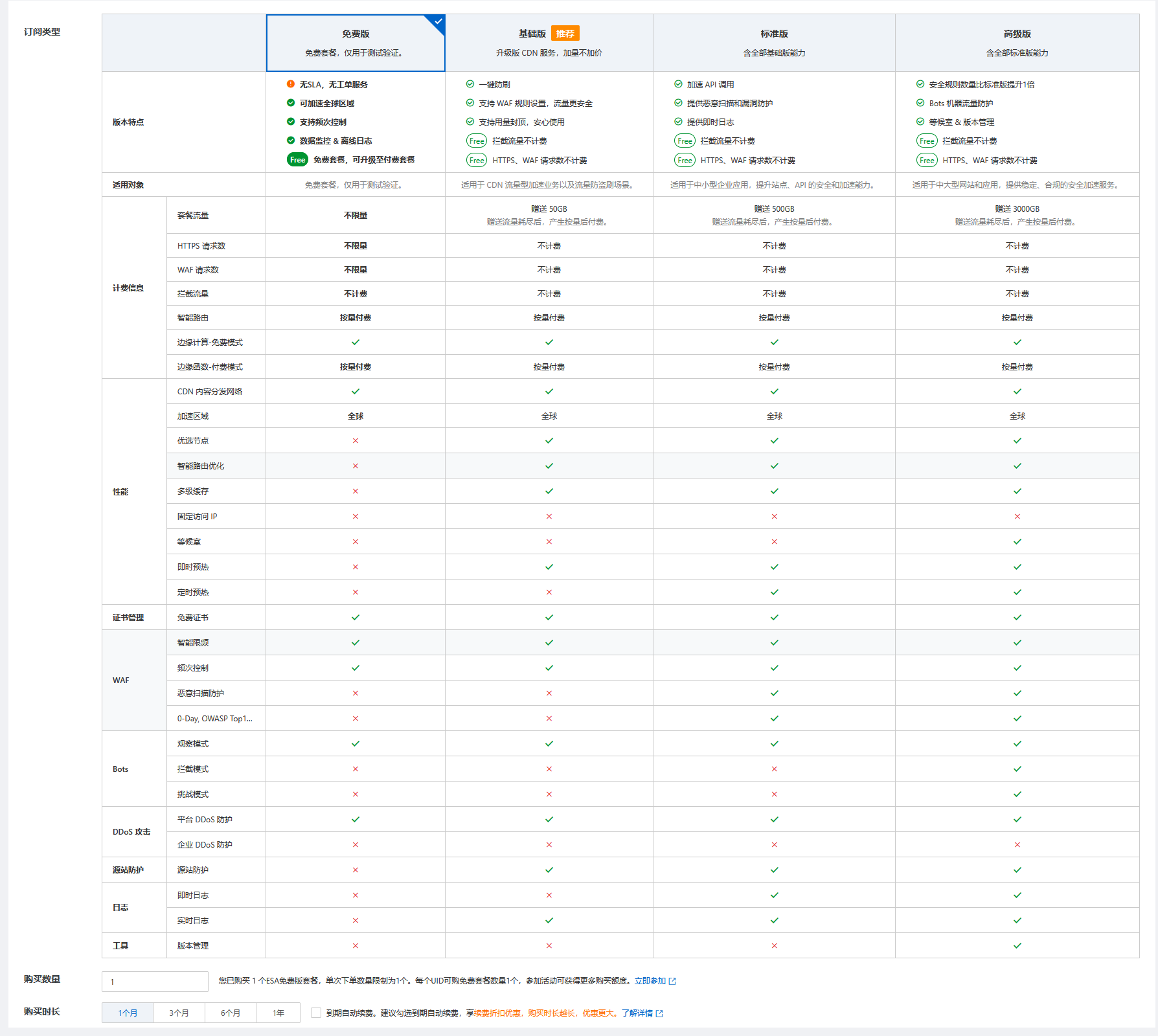Image resolution: width=1158 pixels, height=1036 pixels.
Task: Click the check icon beside 加速 API 调用
Action: 678,84
